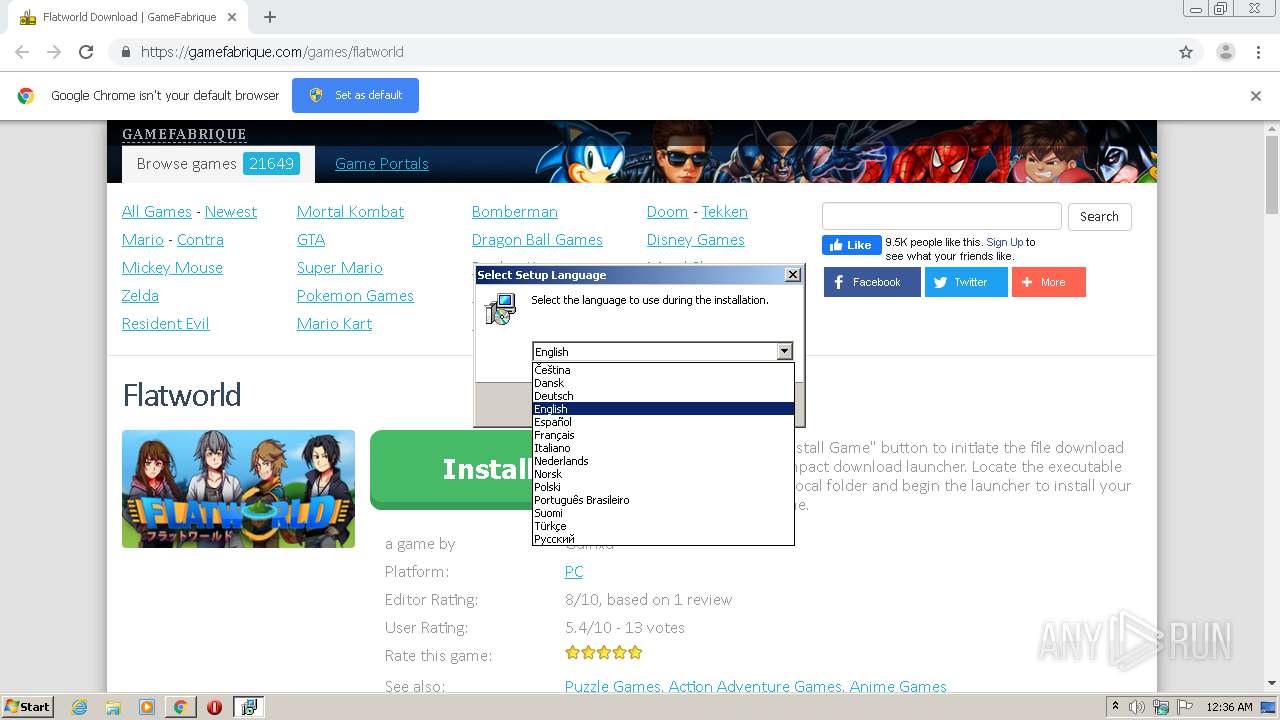Bookmark this page with the star icon
Screen dimensions: 1280x720
tap(1186, 52)
